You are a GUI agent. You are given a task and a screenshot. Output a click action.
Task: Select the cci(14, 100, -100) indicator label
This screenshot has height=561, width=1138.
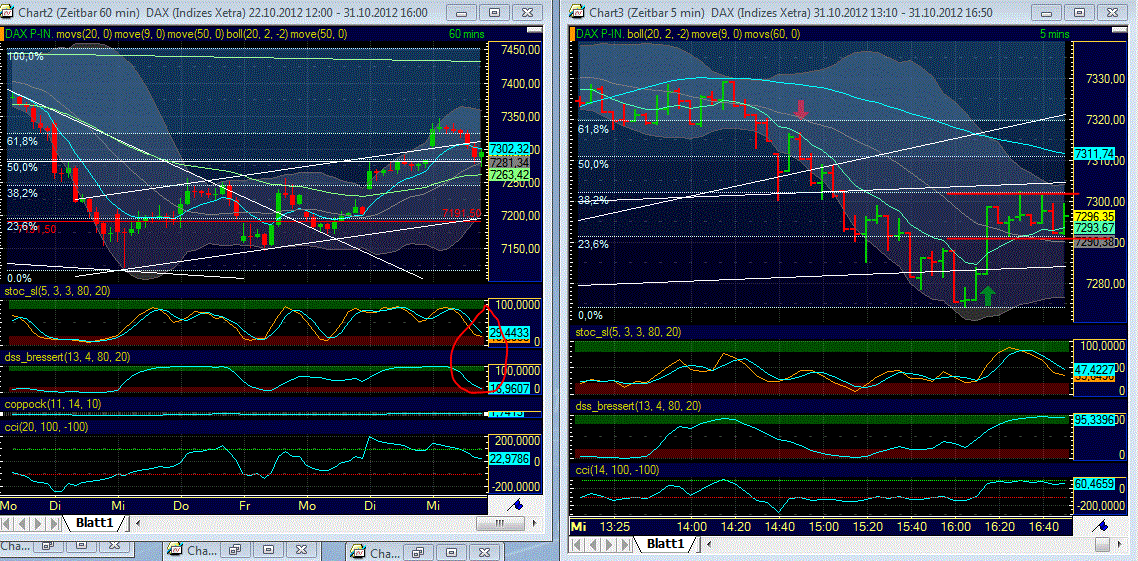click(x=617, y=470)
